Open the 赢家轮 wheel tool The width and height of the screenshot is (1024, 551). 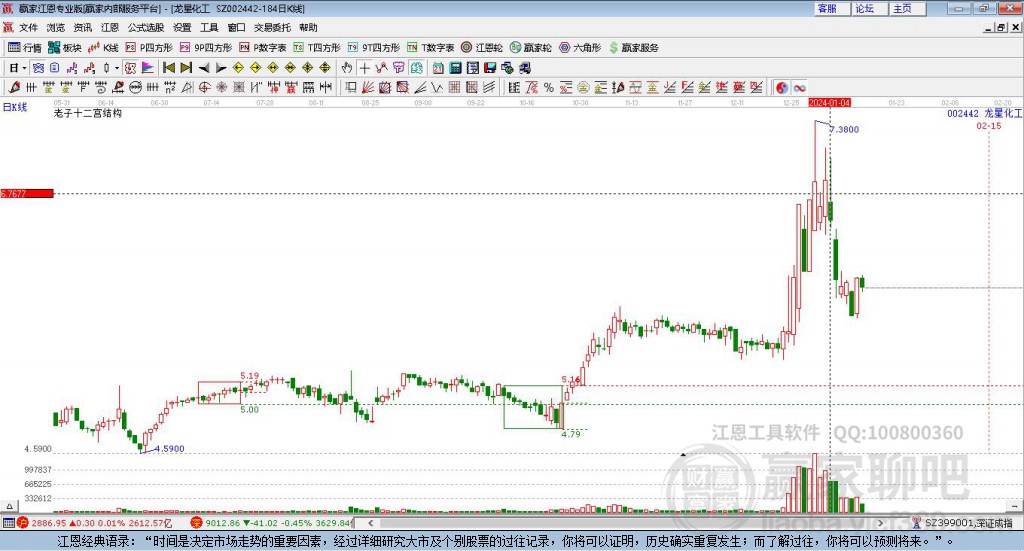530,48
